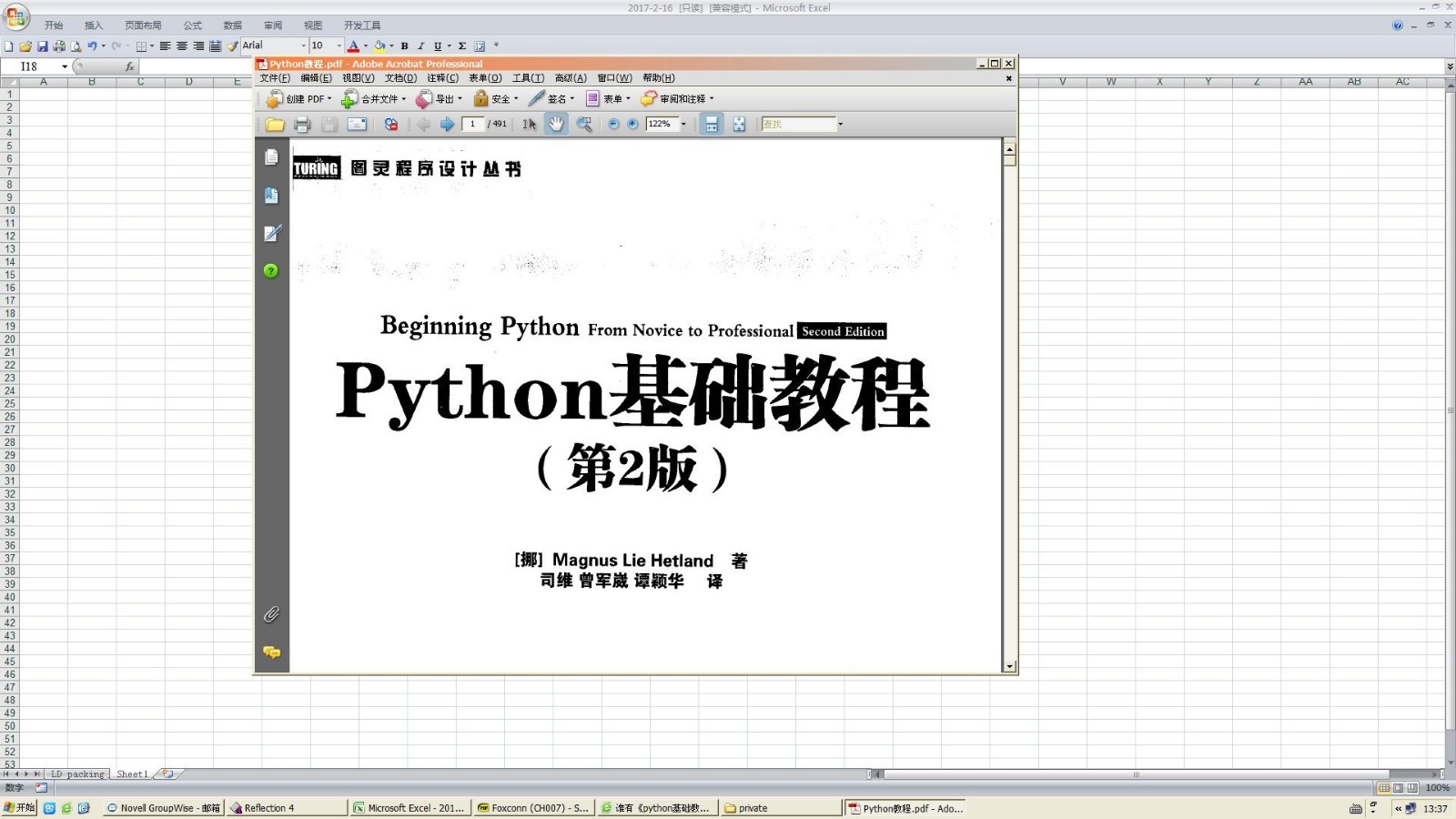
Task: Click the 查找 search field in Acrobat
Action: click(798, 125)
